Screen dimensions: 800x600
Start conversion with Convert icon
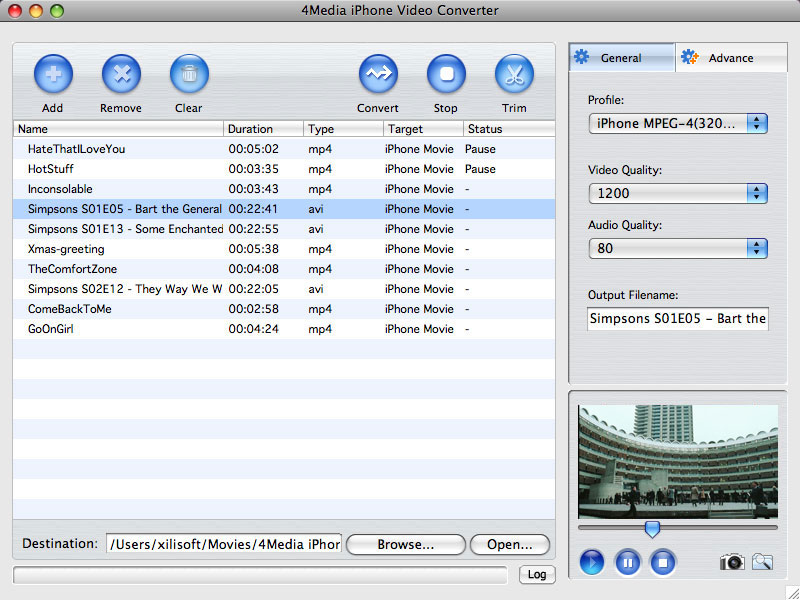click(x=378, y=74)
